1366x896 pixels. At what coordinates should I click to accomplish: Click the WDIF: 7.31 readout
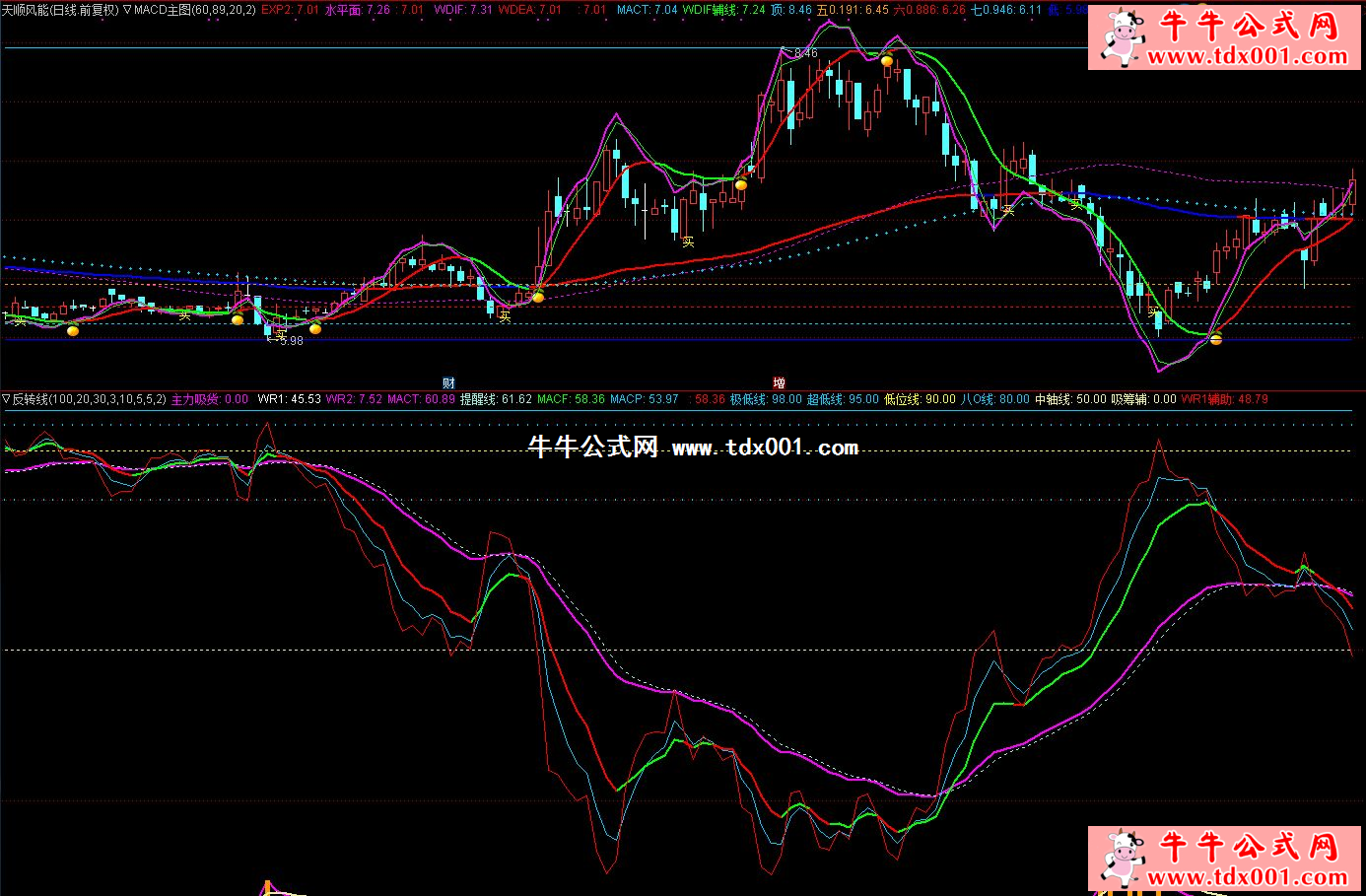click(463, 9)
